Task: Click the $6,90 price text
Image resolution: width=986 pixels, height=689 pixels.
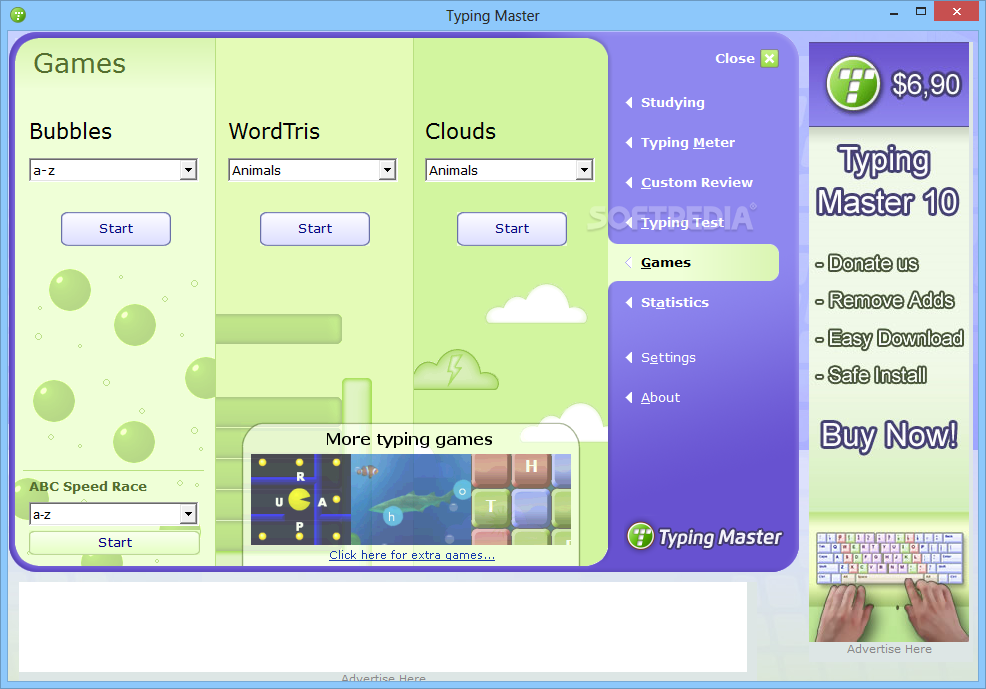Action: coord(926,84)
